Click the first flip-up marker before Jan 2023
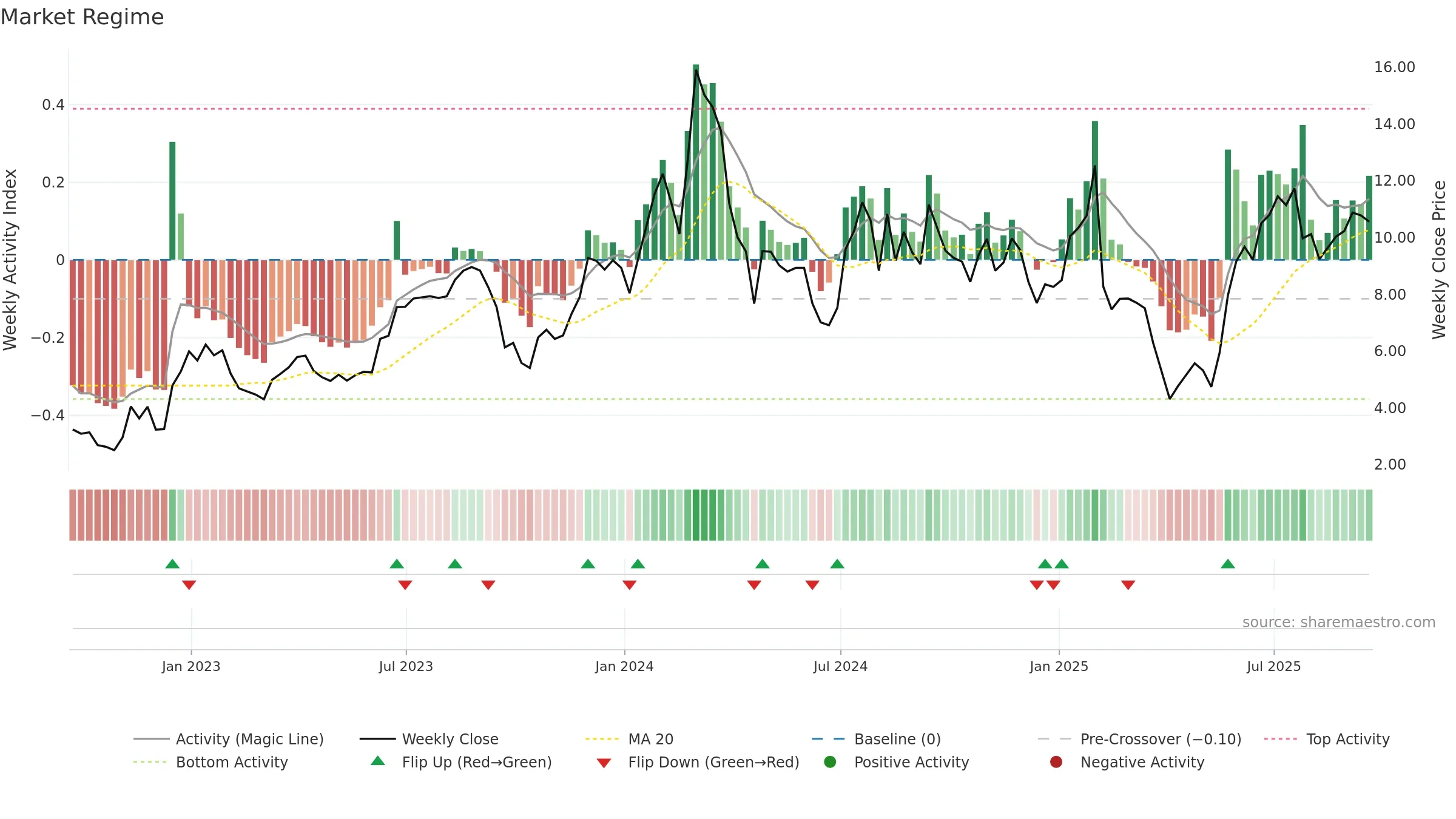This screenshot has height=819, width=1456. (172, 564)
